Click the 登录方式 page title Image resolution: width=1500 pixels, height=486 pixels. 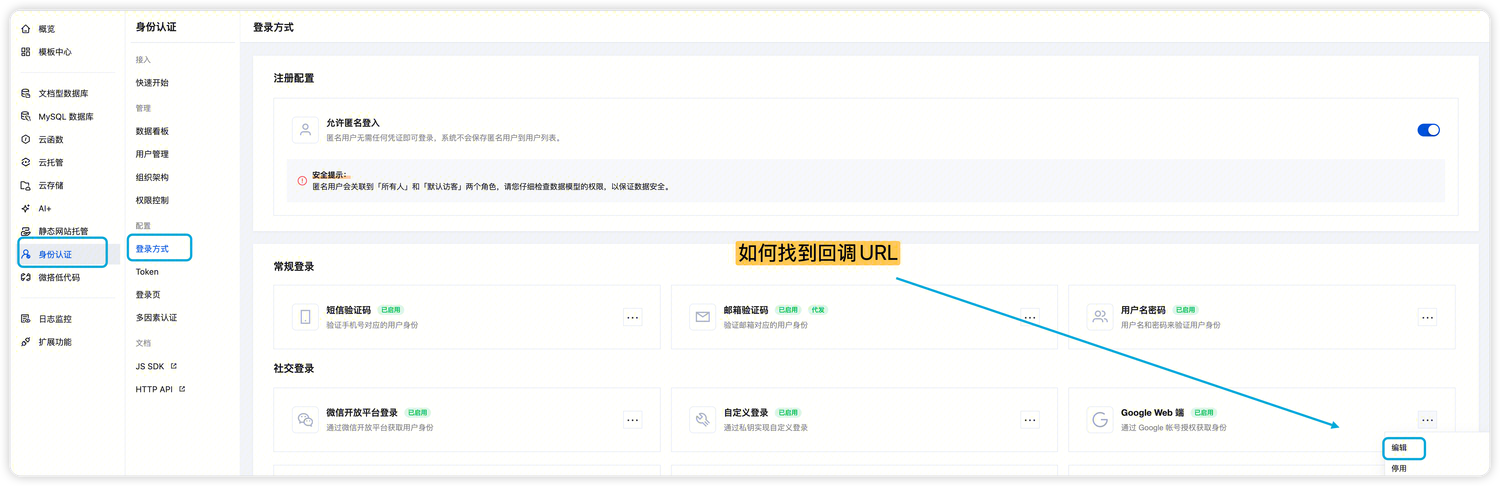pos(273,28)
